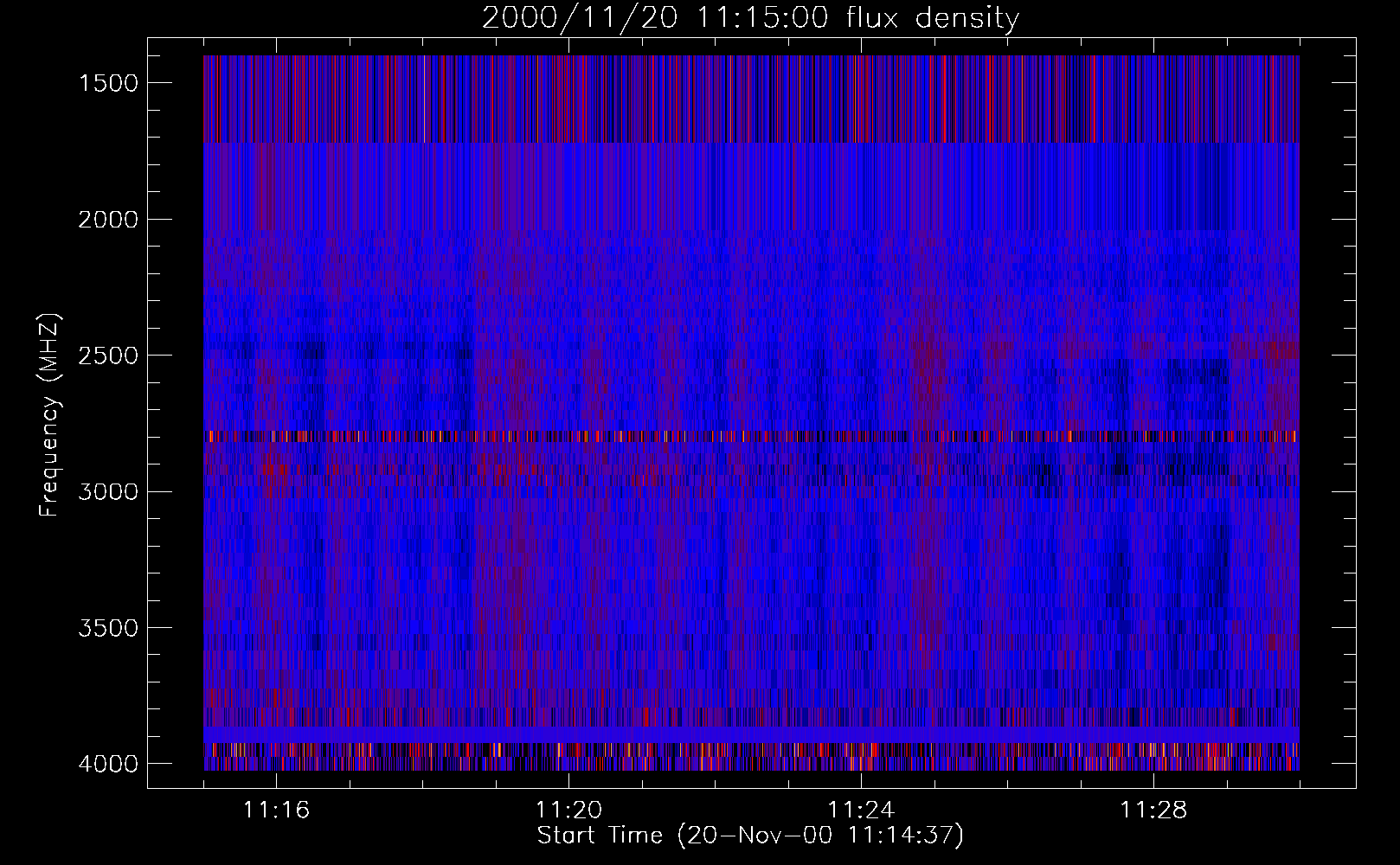
Task: Click the 11:24 time tick label
Action: [x=861, y=811]
